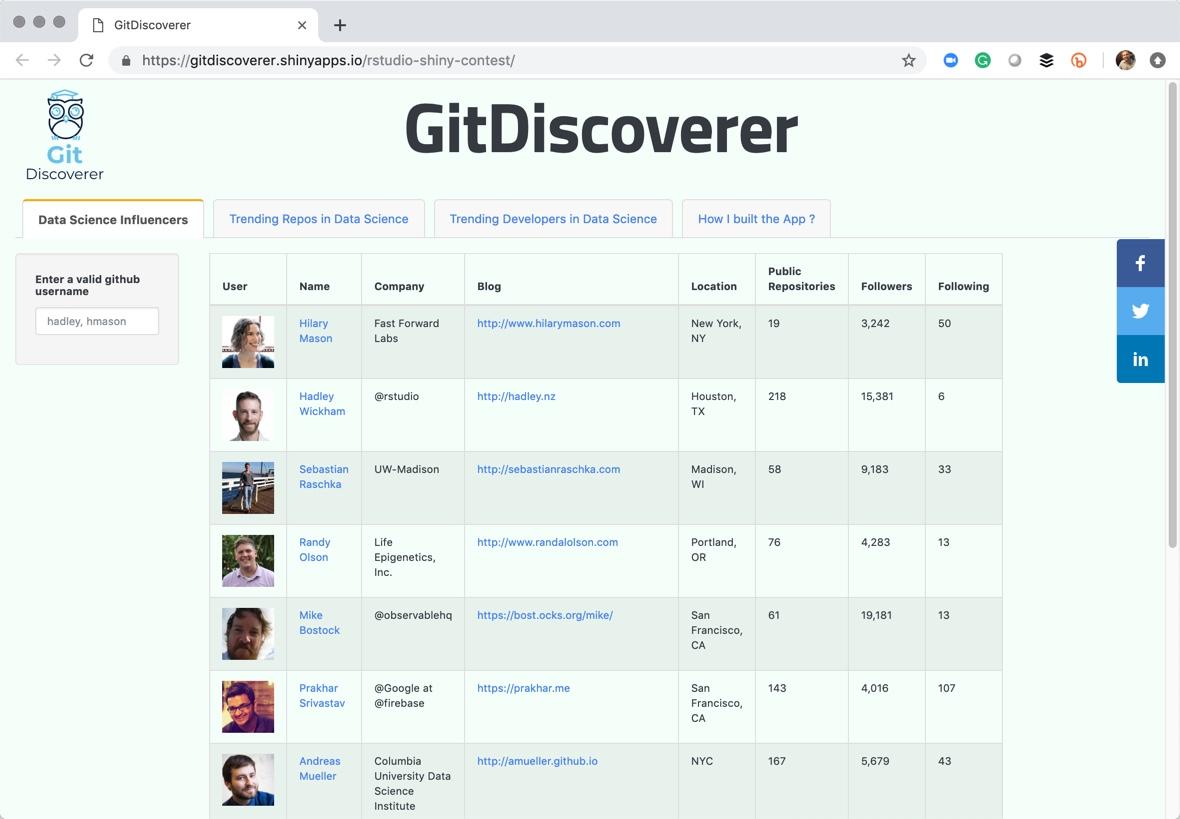Screen dimensions: 1180x819
Task: Bookmark this page with the star icon
Action: pos(908,60)
